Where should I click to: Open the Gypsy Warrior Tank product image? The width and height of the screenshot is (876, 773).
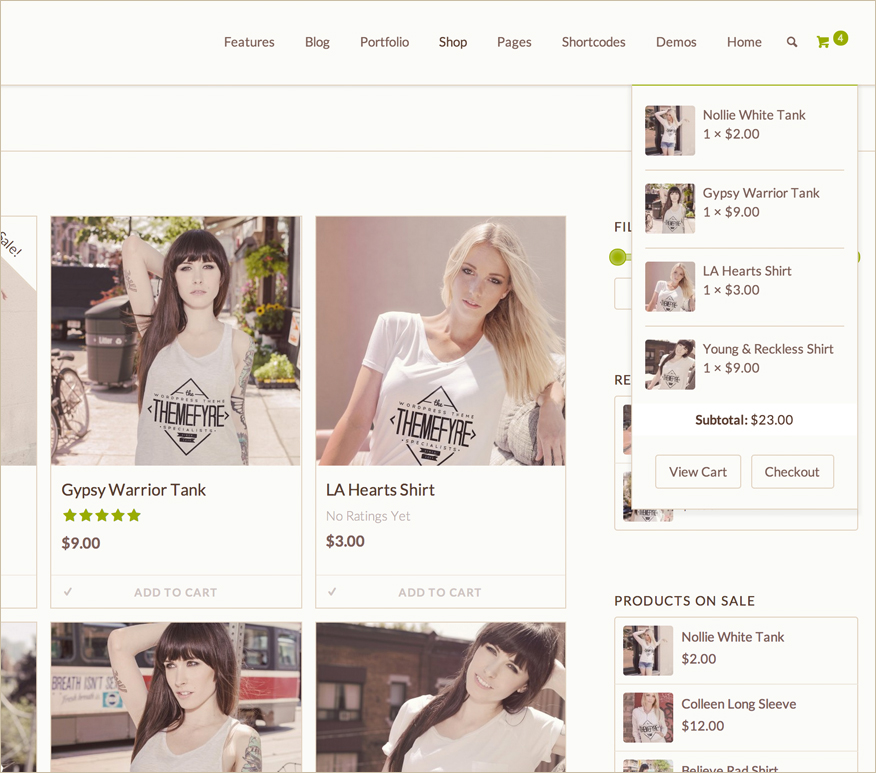tap(176, 341)
